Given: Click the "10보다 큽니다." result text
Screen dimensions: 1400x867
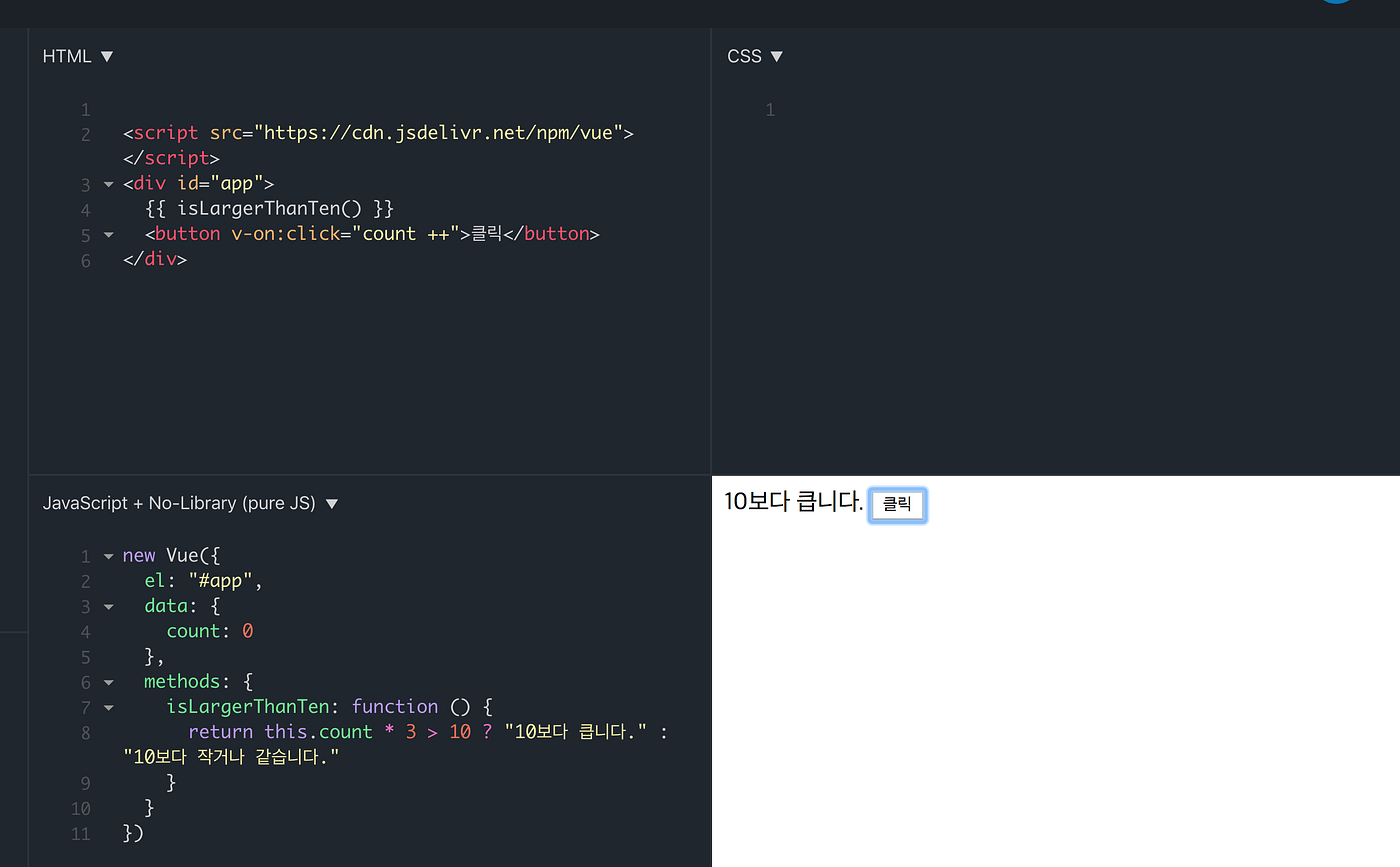Looking at the screenshot, I should (793, 502).
